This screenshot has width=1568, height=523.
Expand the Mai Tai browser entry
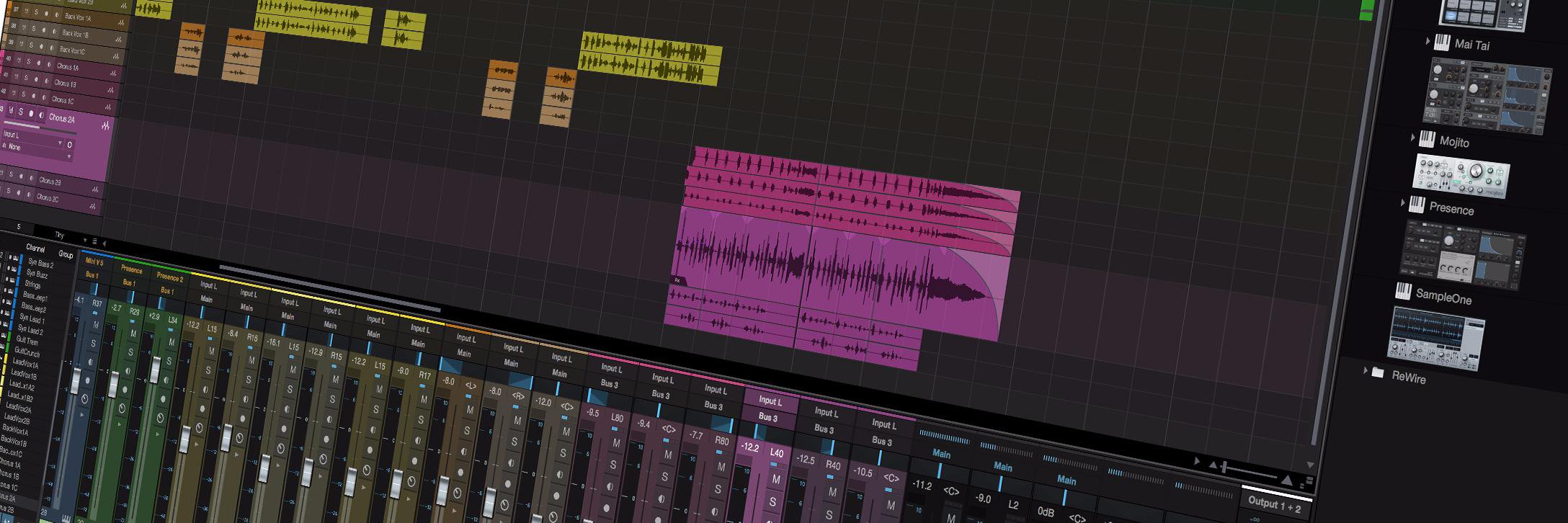(1427, 41)
